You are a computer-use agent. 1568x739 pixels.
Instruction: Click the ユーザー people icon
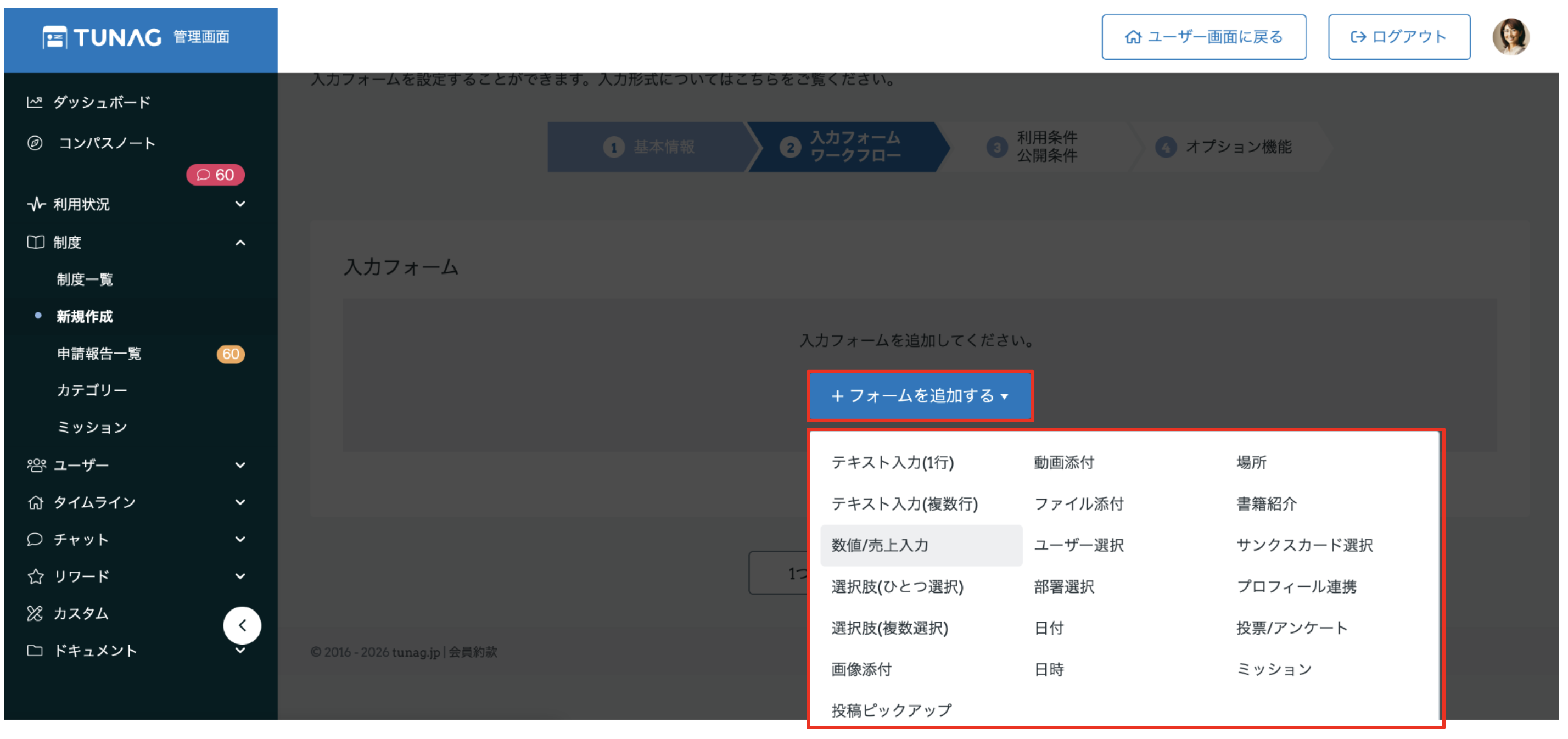click(35, 464)
